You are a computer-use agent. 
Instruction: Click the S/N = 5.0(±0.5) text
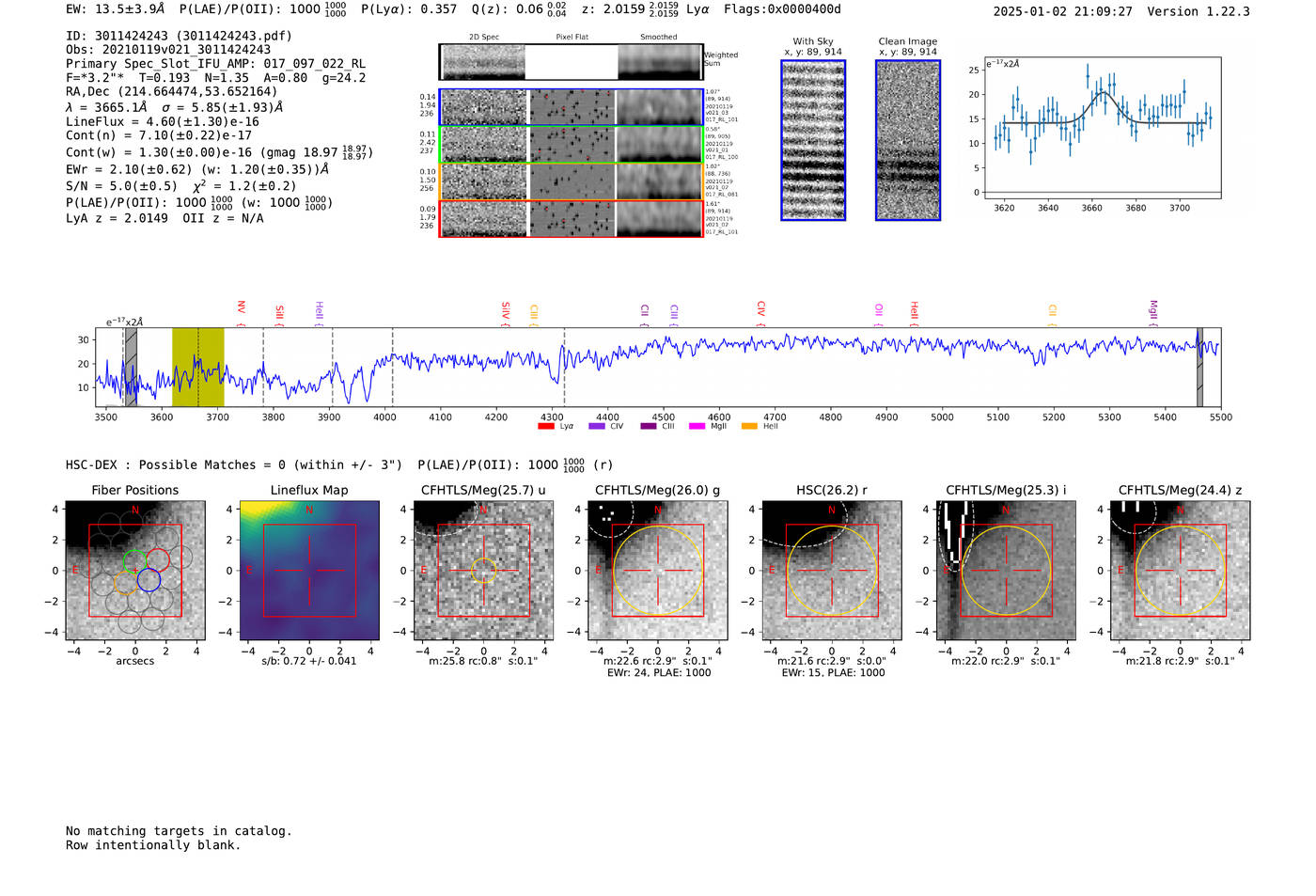(x=121, y=186)
